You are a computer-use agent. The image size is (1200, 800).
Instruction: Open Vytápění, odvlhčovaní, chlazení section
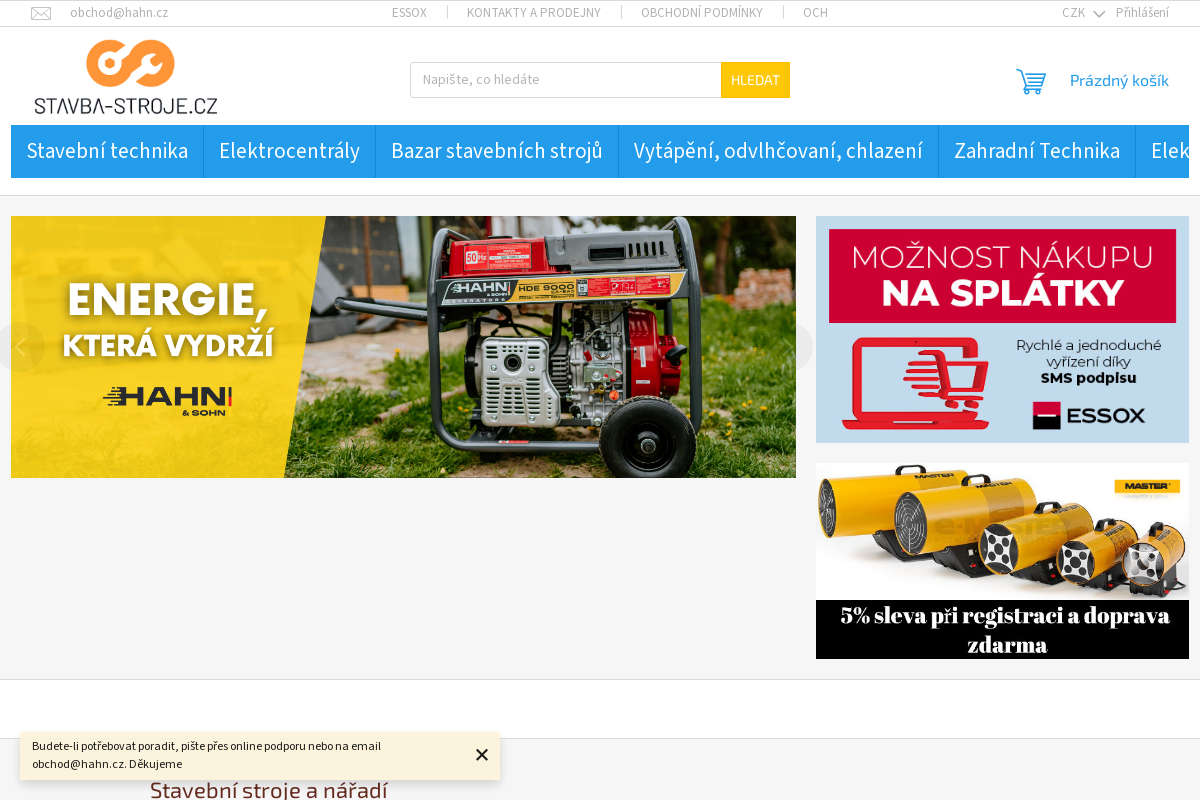click(x=778, y=151)
